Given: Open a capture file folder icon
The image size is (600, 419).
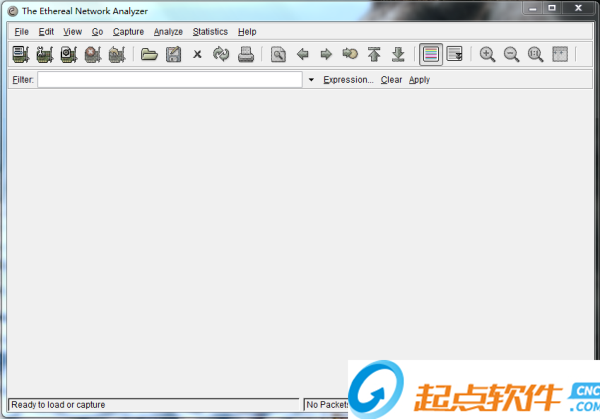Looking at the screenshot, I should [x=149, y=54].
